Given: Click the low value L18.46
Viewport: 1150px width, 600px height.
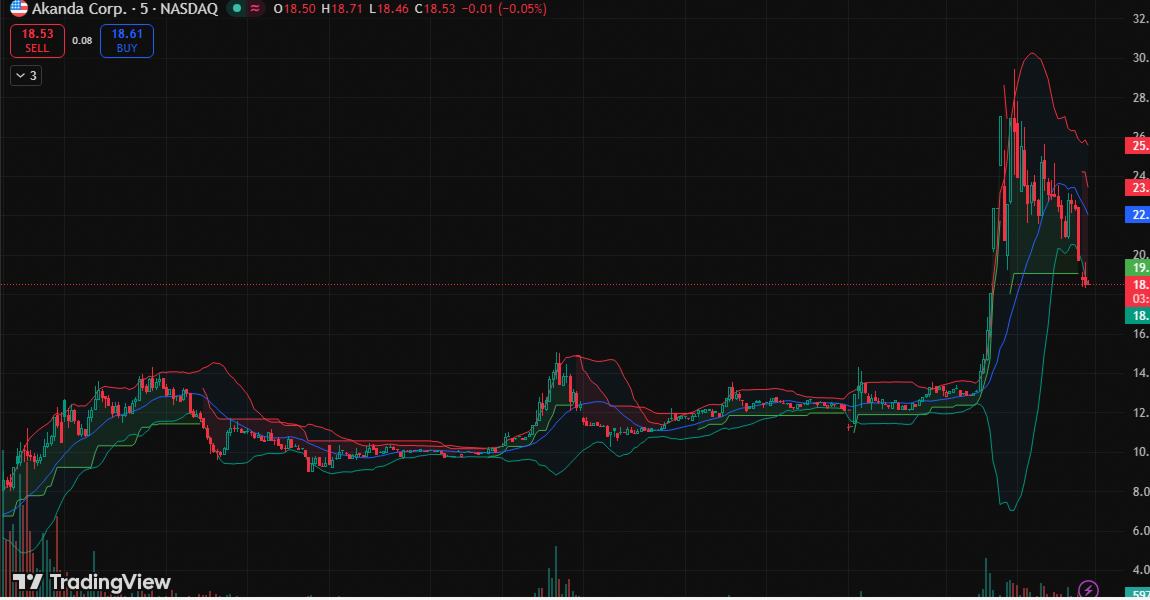Looking at the screenshot, I should pos(389,9).
